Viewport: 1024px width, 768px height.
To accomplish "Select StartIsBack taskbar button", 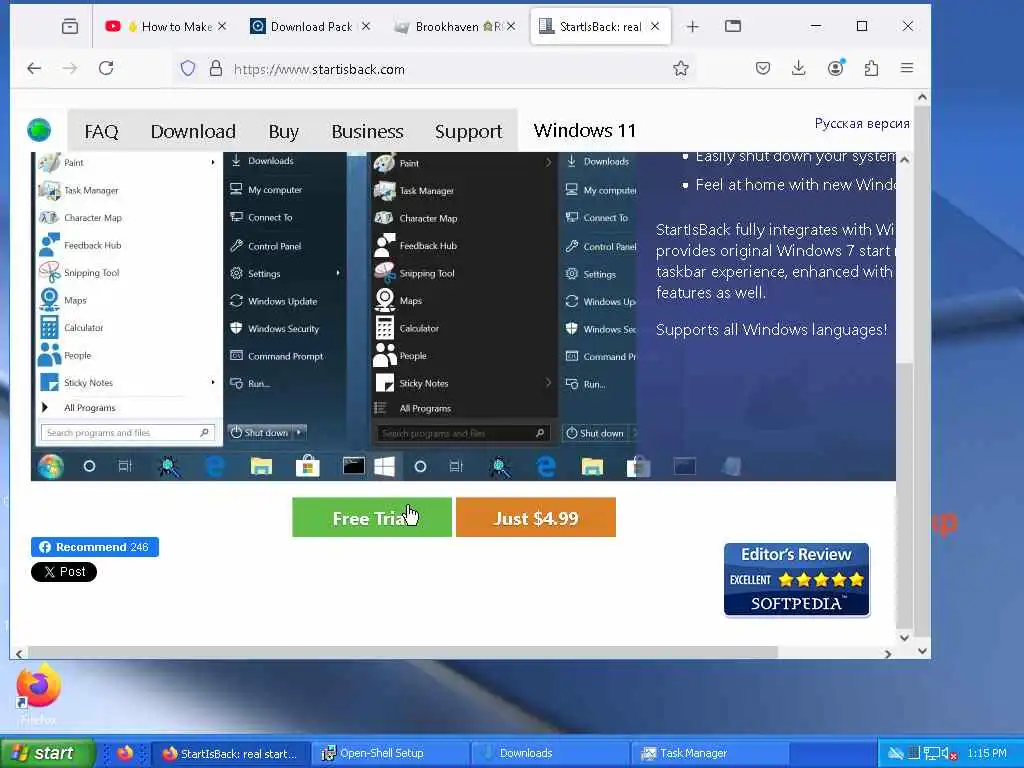I will click(230, 754).
